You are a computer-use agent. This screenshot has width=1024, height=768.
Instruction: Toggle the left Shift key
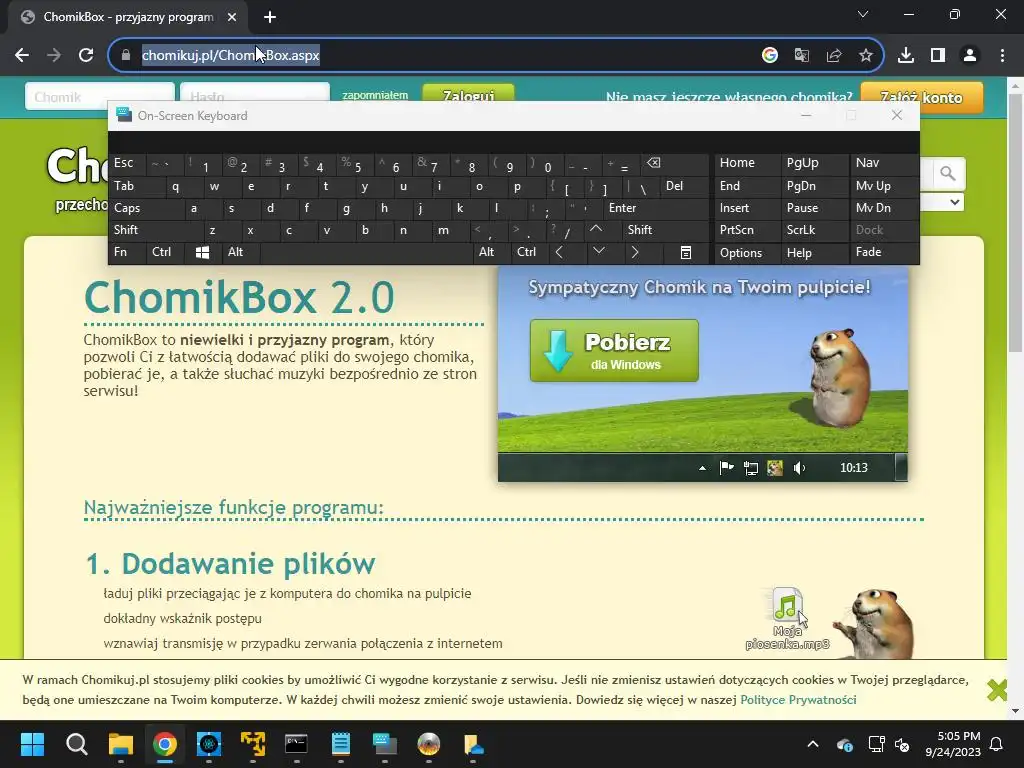point(155,230)
